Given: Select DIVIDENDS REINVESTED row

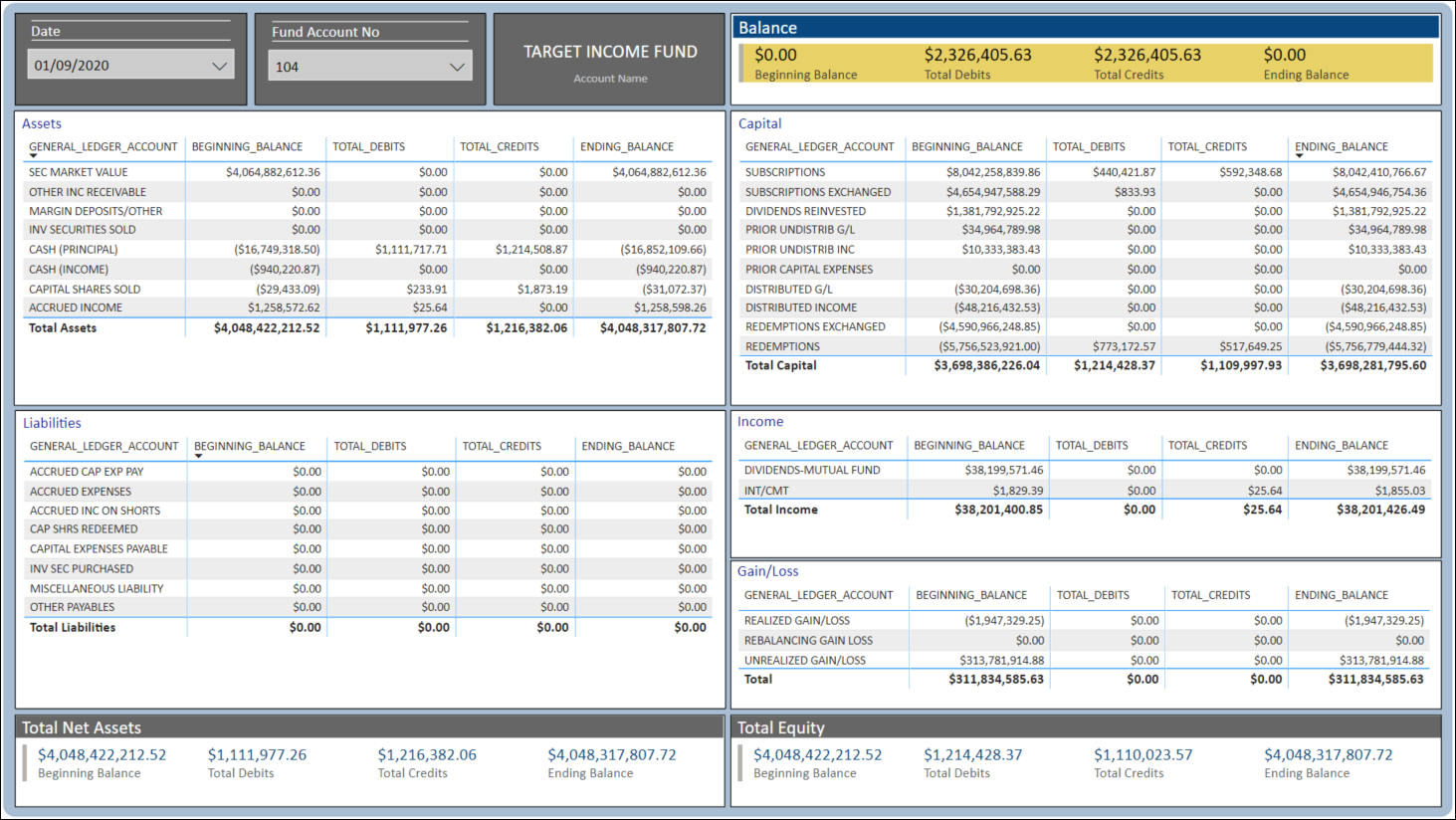Looking at the screenshot, I should click(1086, 211).
